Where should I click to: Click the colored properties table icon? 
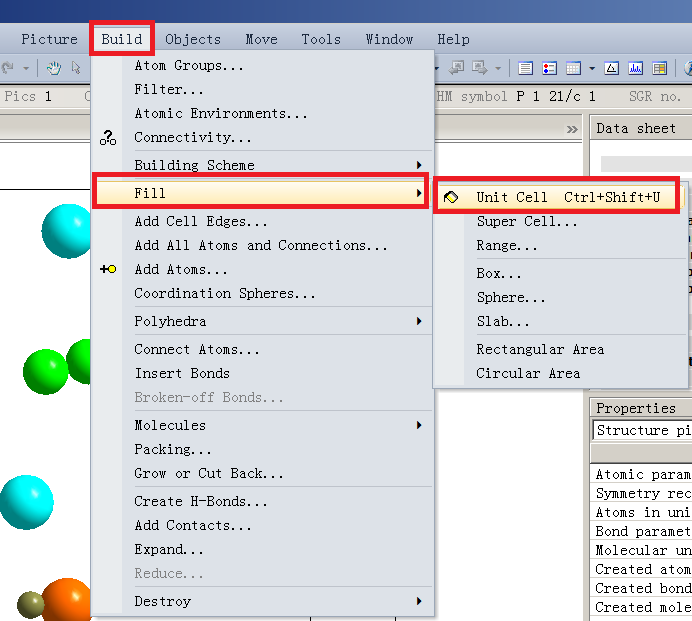coord(659,69)
